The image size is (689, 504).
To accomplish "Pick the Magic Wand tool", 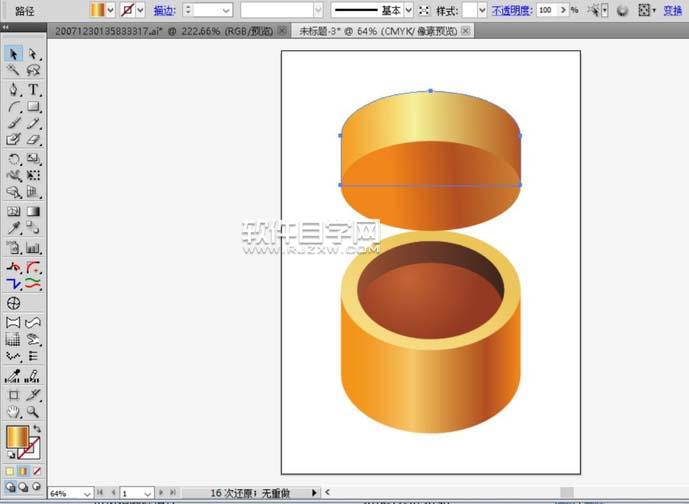I will click(14, 71).
